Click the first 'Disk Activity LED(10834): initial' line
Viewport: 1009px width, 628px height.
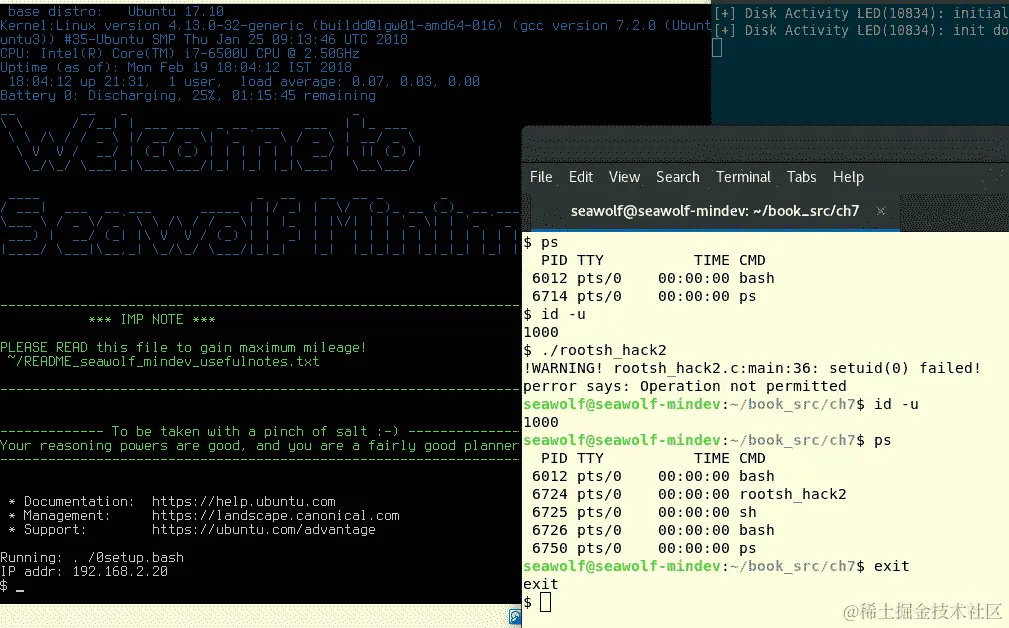click(861, 14)
